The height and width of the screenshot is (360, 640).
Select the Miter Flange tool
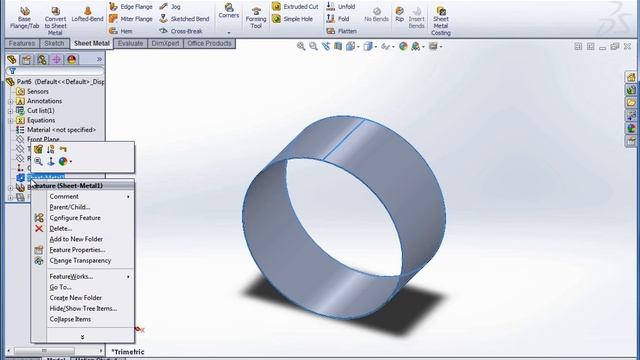[131, 19]
